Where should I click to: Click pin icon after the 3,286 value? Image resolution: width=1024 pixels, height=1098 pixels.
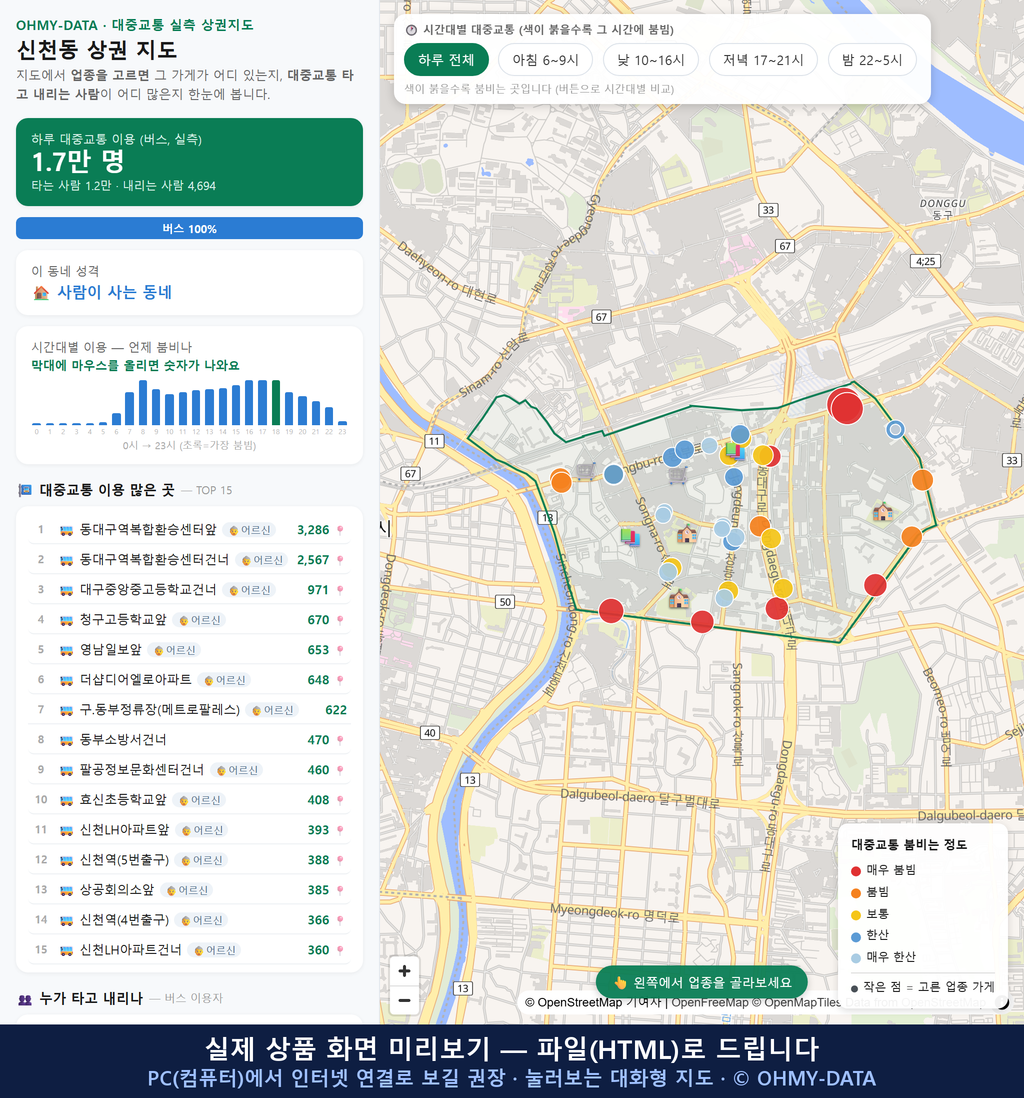[x=340, y=531]
